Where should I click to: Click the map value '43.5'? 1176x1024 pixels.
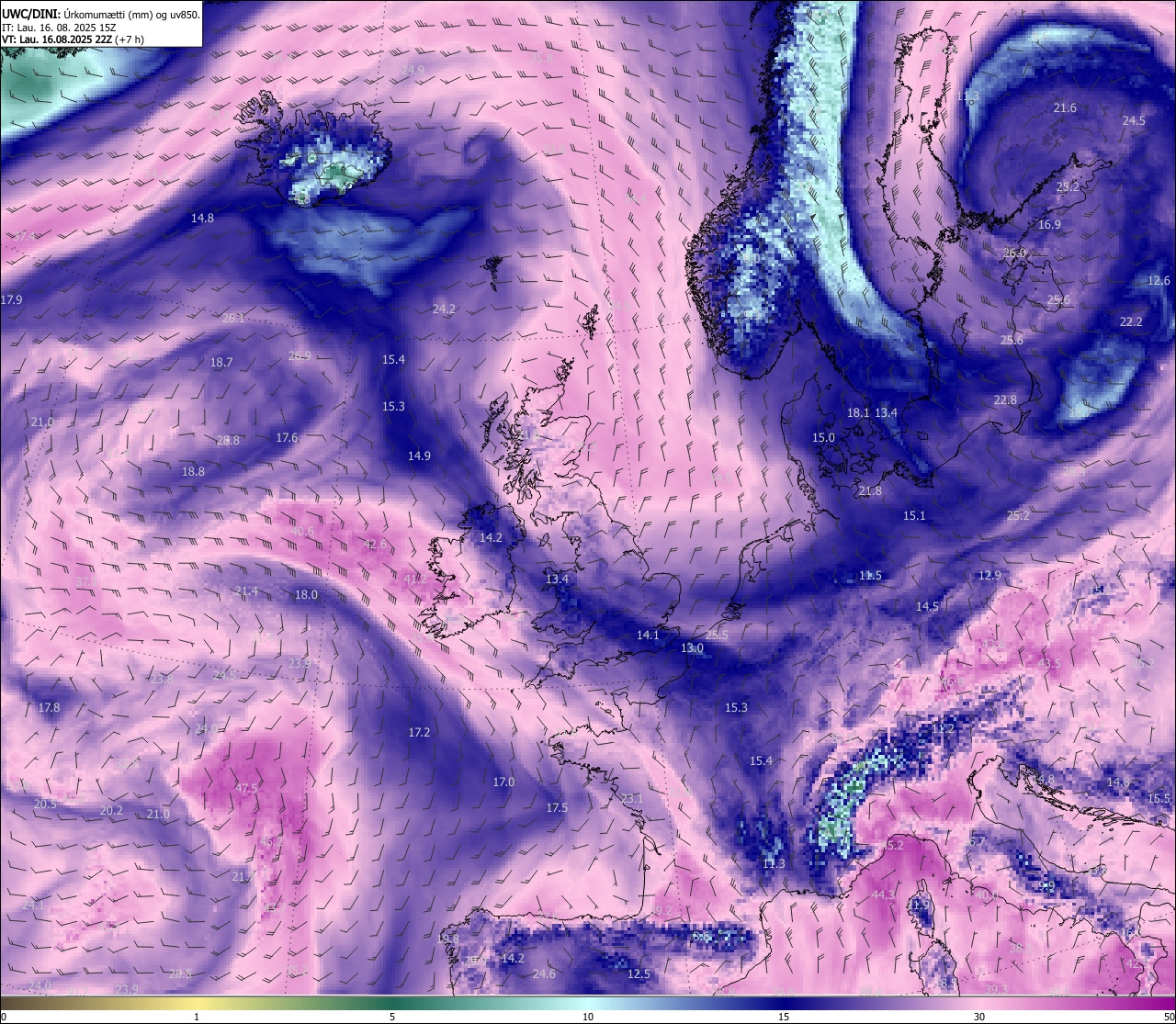click(x=1048, y=663)
